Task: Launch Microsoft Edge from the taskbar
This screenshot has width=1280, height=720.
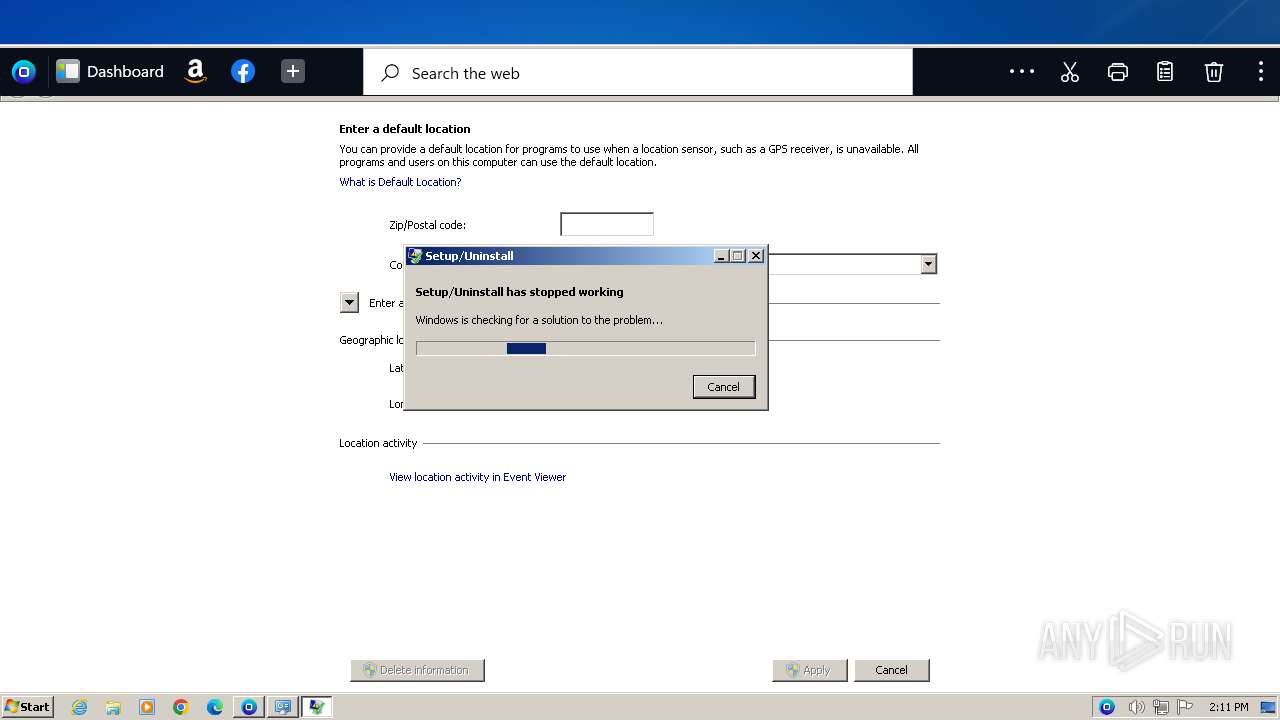Action: click(215, 707)
